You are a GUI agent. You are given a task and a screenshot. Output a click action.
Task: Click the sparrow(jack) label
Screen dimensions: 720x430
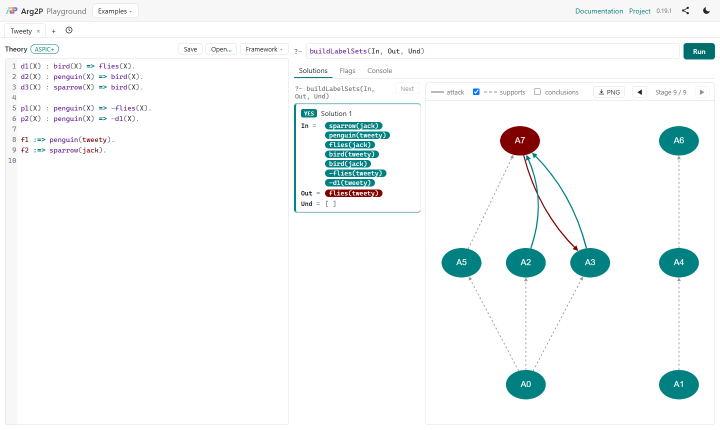coord(354,126)
